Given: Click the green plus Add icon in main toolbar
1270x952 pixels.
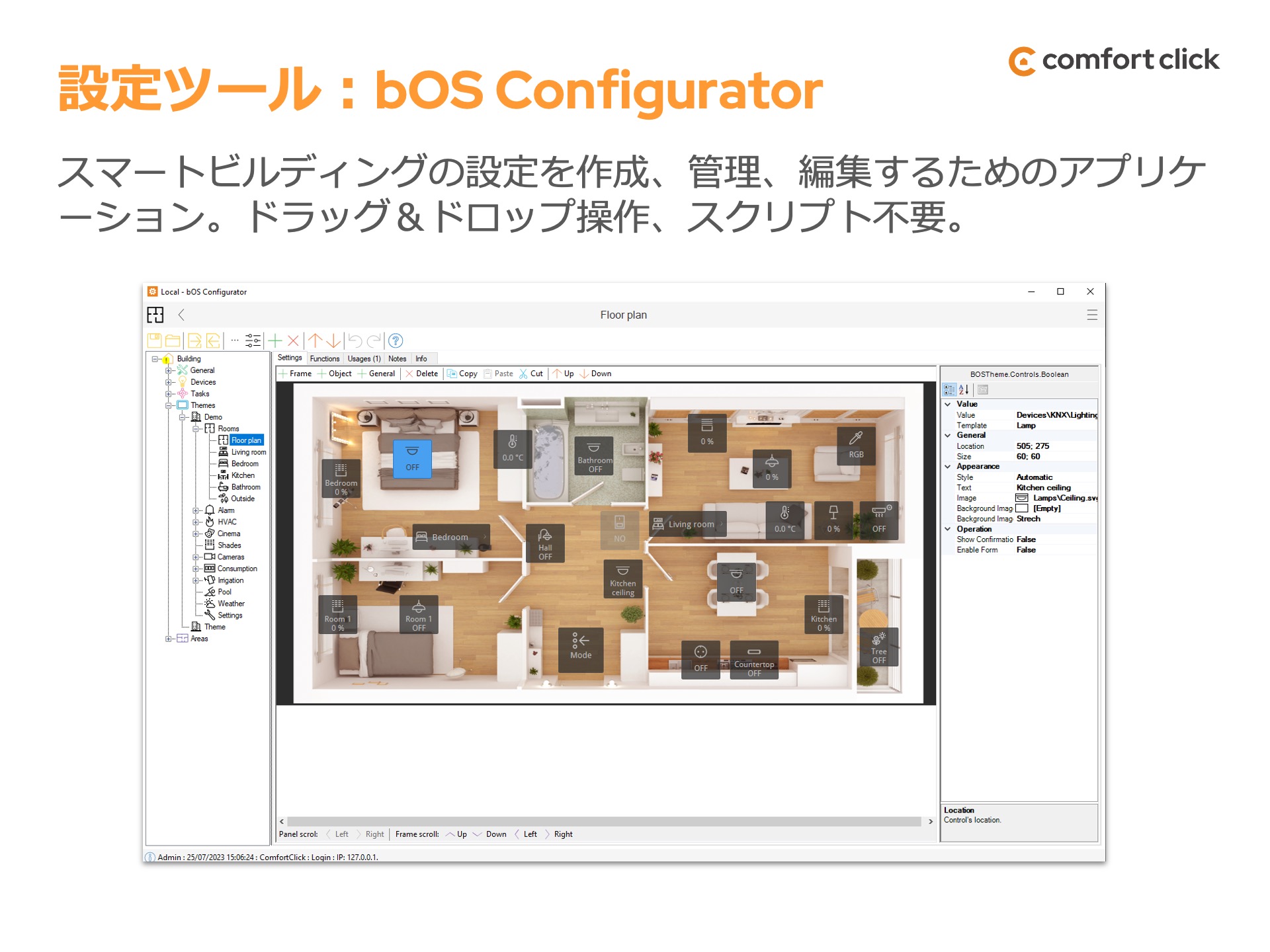Looking at the screenshot, I should [275, 340].
